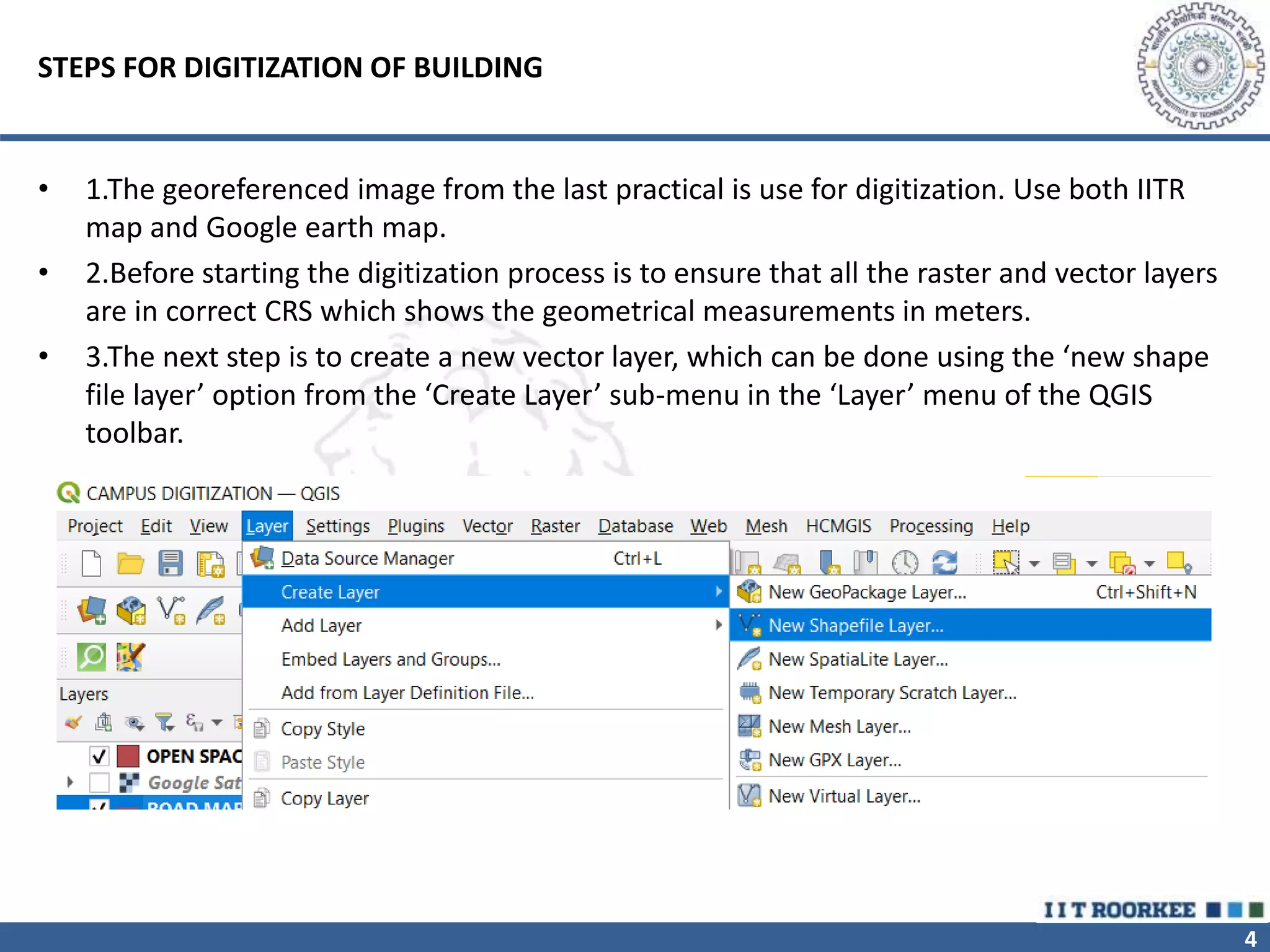Select New Shapefile Layer option

971,625
